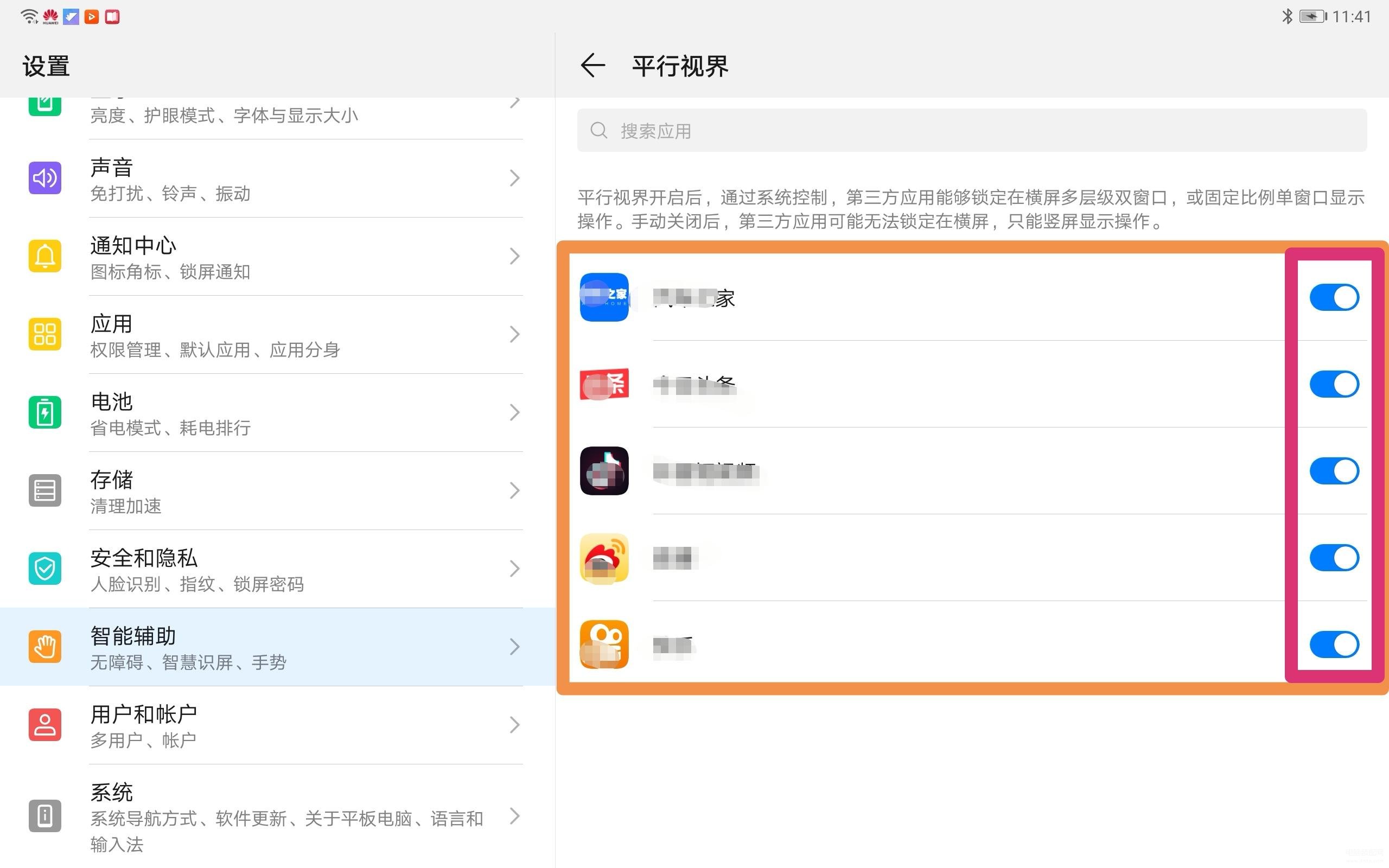
Task: Tap the orange 智能辅助 hand icon
Action: [45, 647]
